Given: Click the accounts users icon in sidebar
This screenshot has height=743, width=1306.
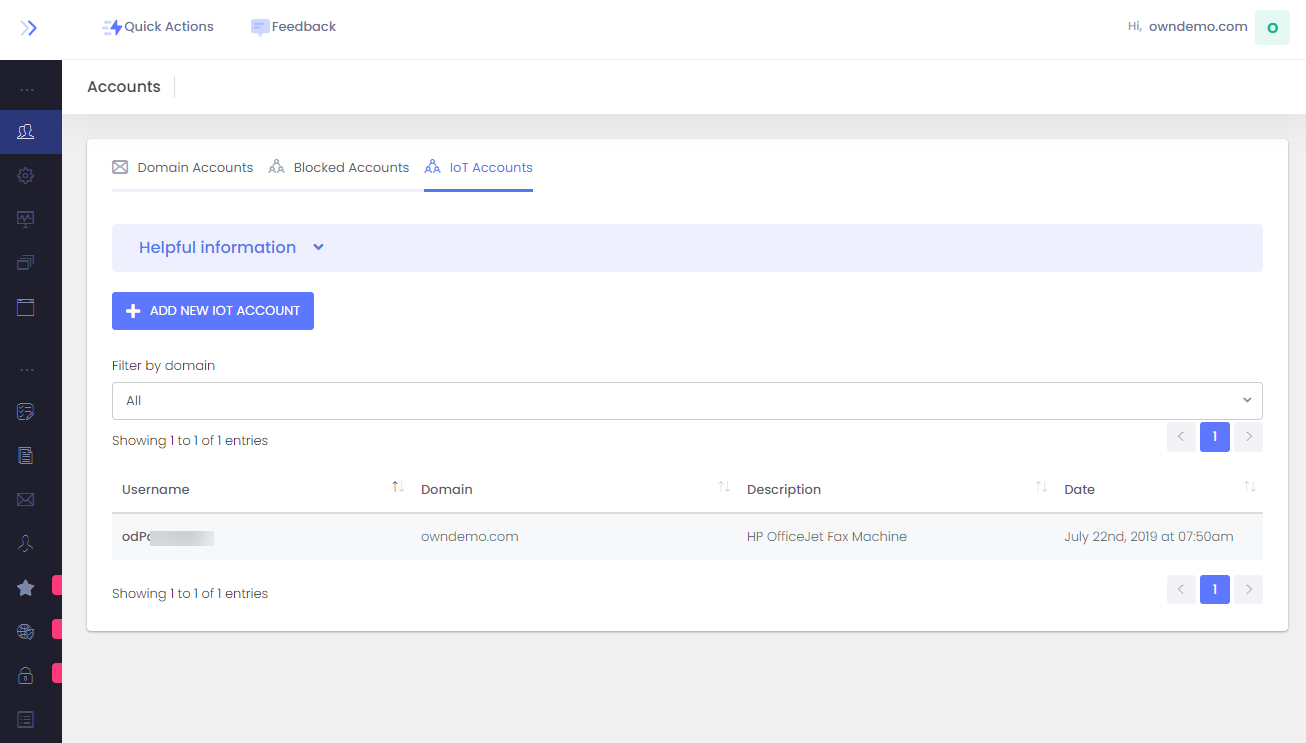Looking at the screenshot, I should [x=26, y=132].
